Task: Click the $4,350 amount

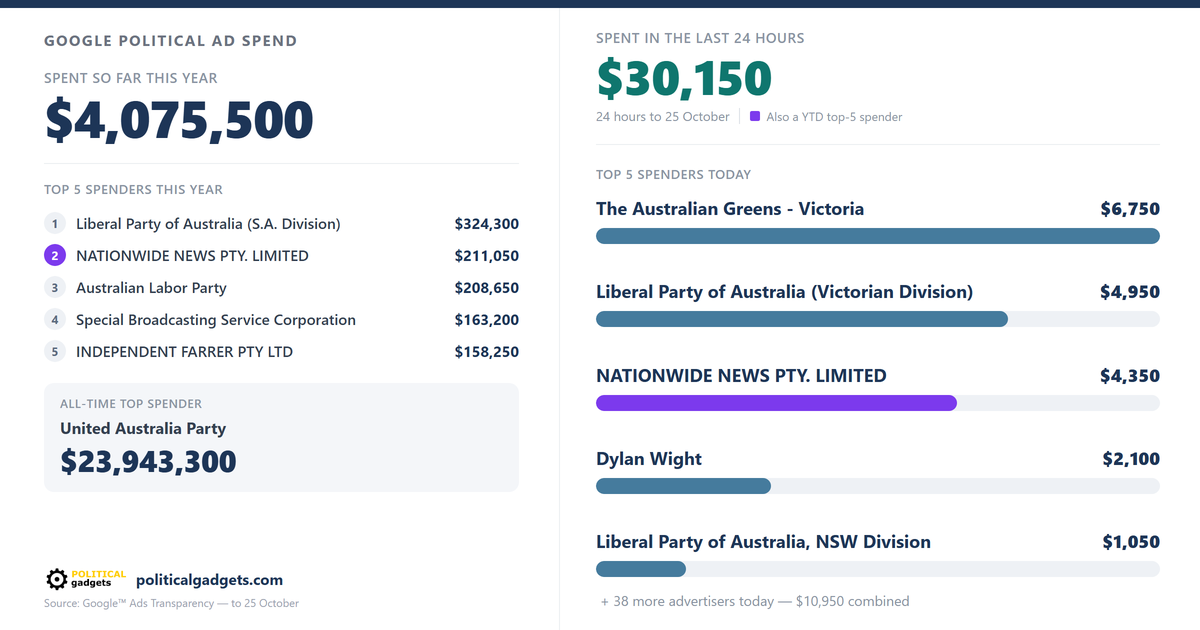Action: coord(1130,376)
